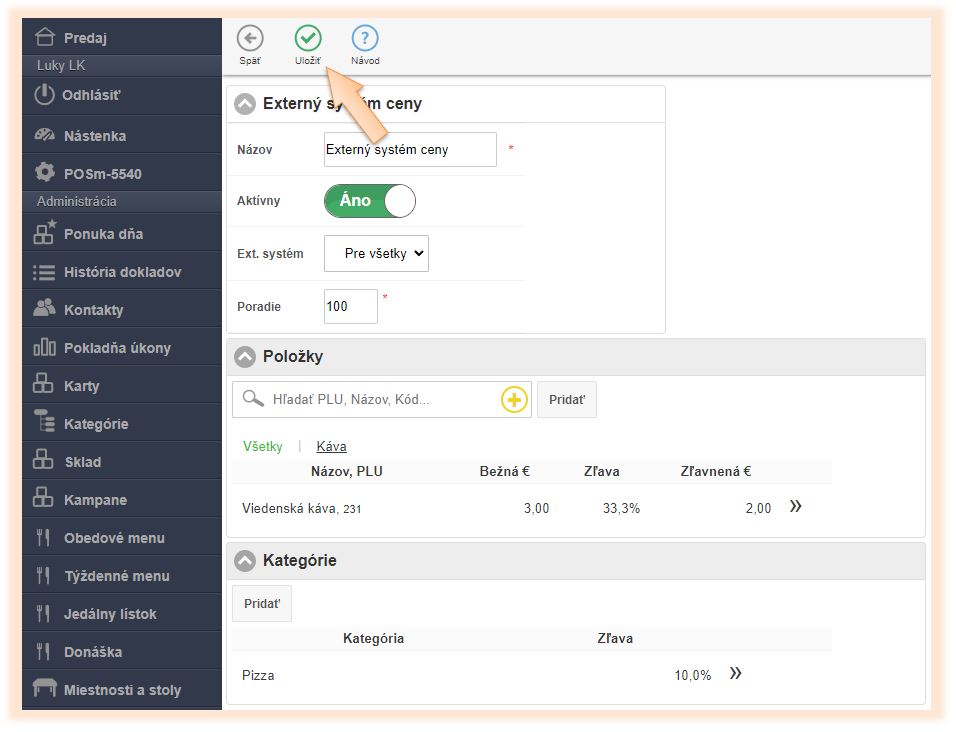
Task: Go to Sklad in sidebar
Action: (x=82, y=462)
